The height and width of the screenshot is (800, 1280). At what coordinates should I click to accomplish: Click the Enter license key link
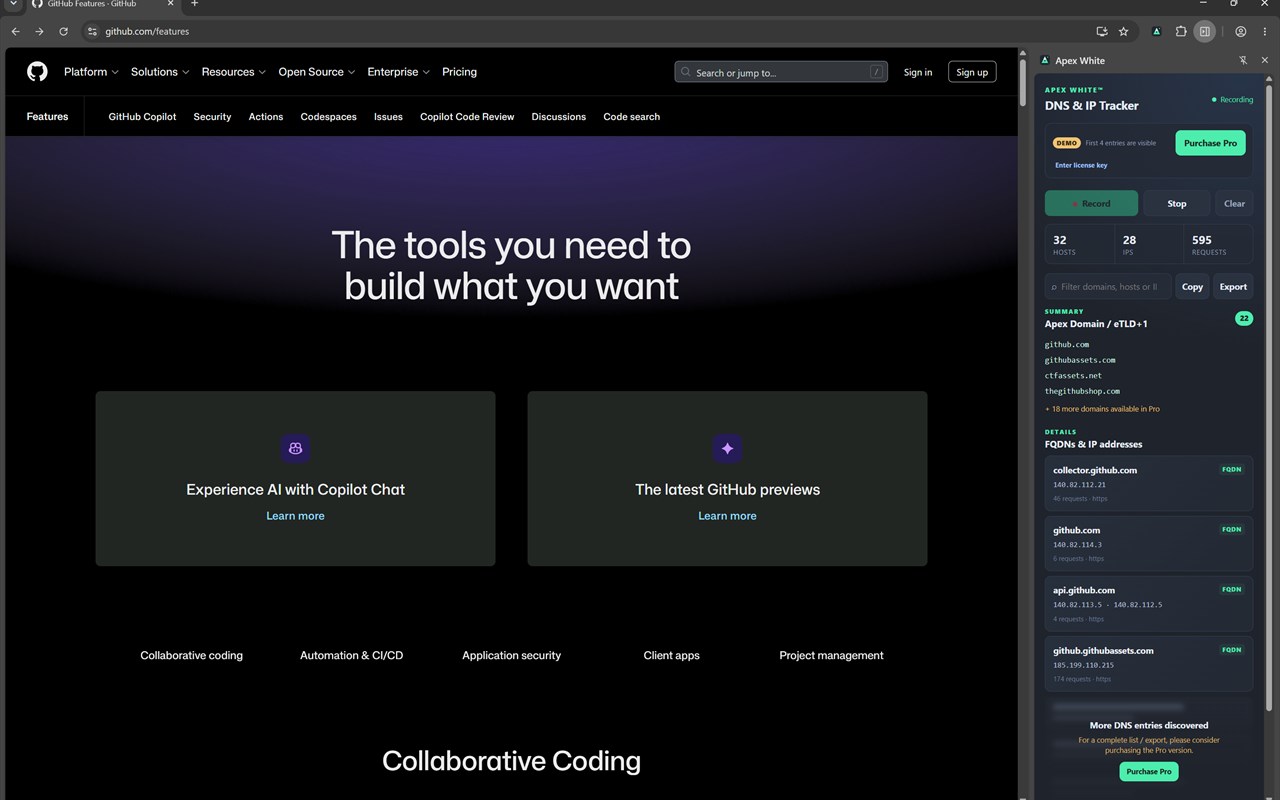point(1081,165)
